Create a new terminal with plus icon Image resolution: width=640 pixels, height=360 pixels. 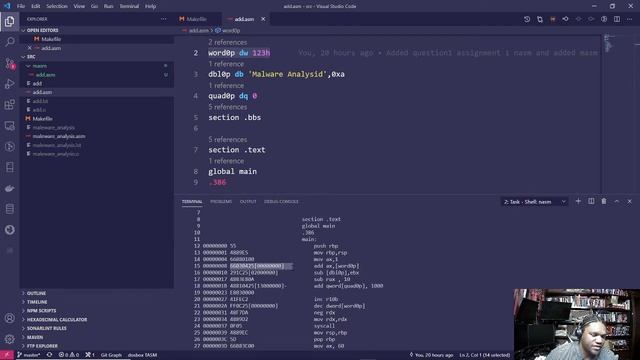[x=578, y=201]
